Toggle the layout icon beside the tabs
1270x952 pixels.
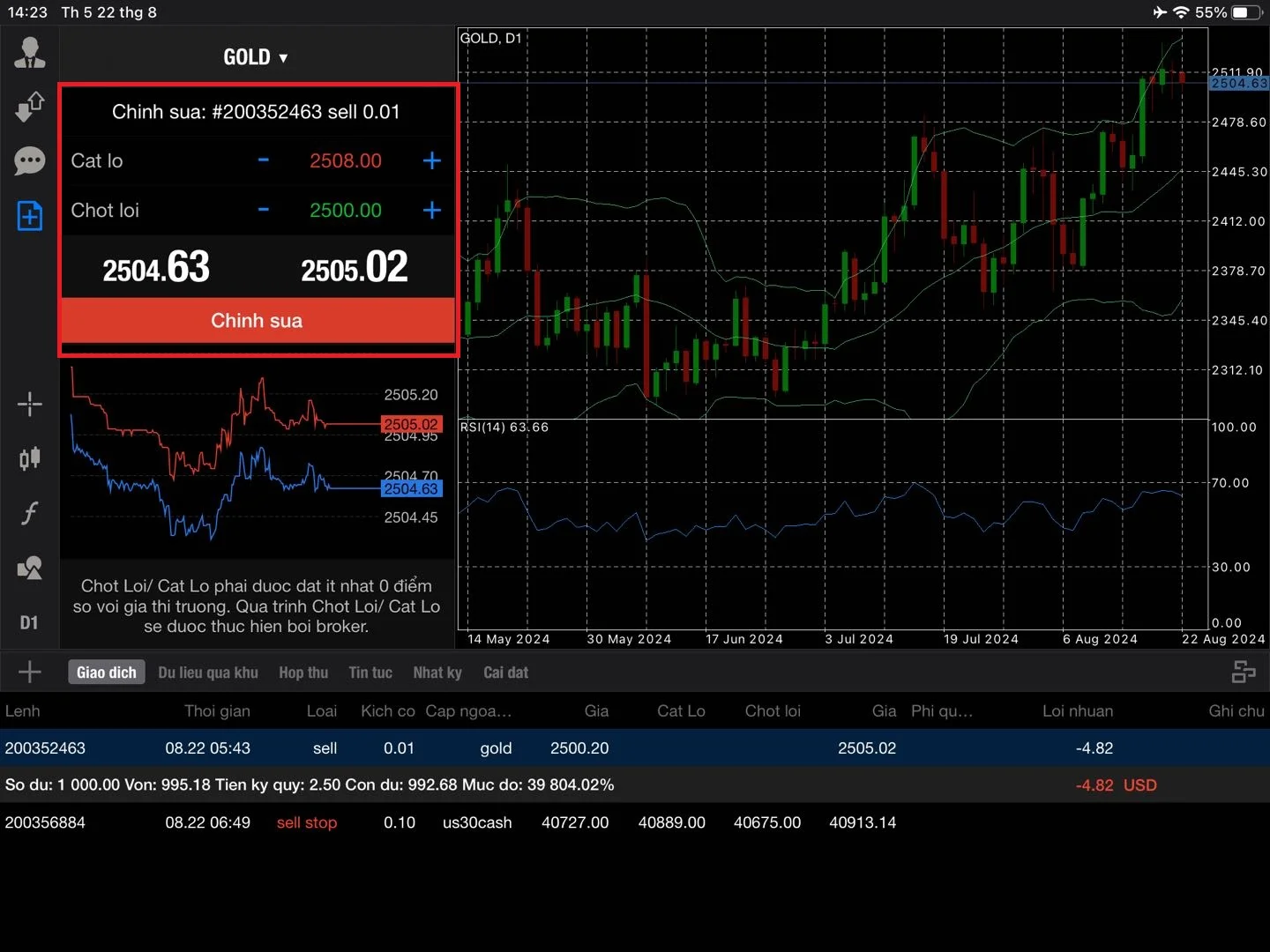click(1244, 673)
